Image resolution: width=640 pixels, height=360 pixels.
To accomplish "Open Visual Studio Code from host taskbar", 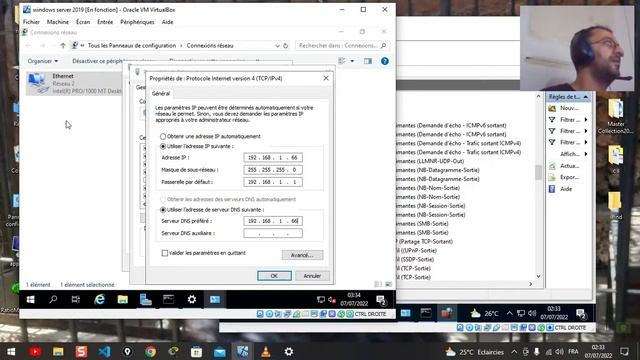I will coord(104,351).
